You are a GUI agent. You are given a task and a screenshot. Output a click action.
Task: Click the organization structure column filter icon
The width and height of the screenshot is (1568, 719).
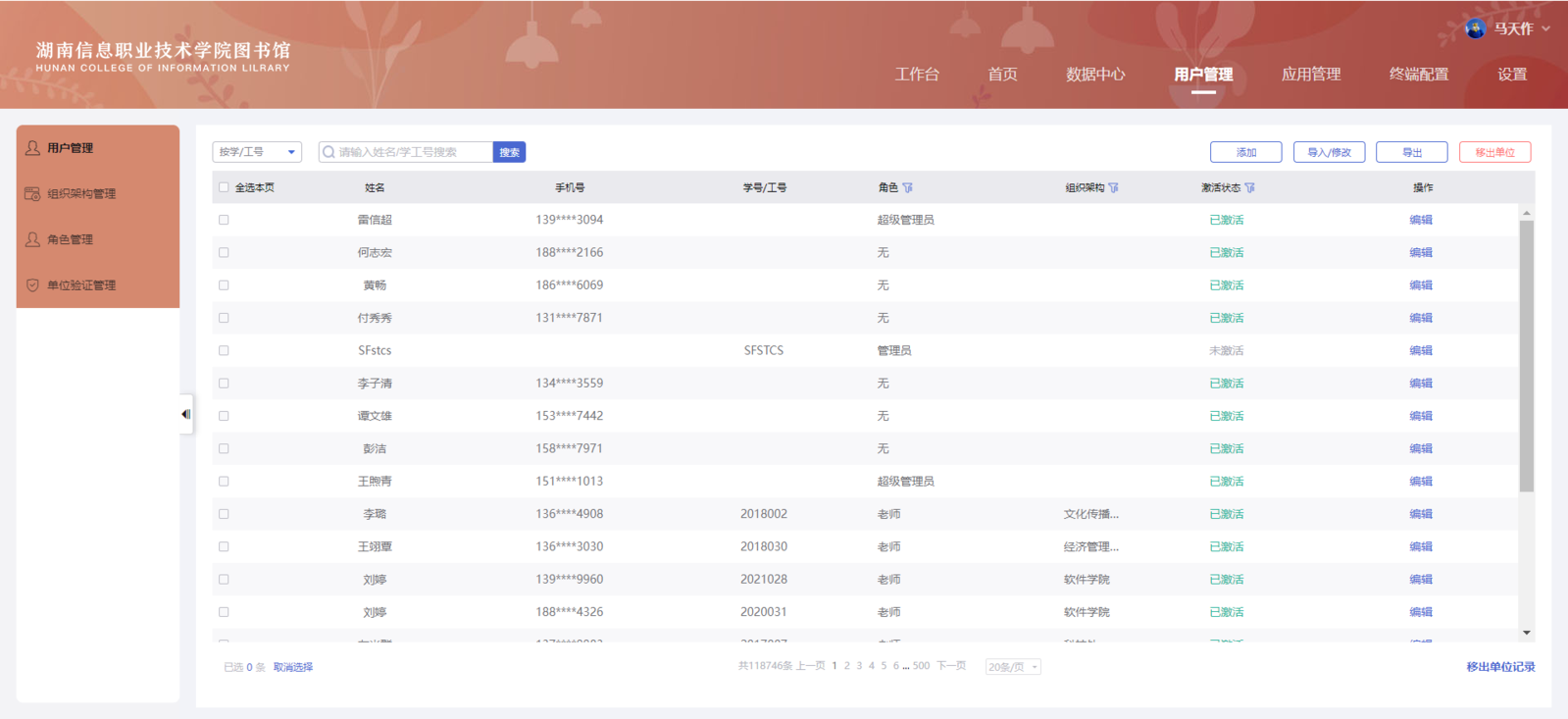[1114, 187]
